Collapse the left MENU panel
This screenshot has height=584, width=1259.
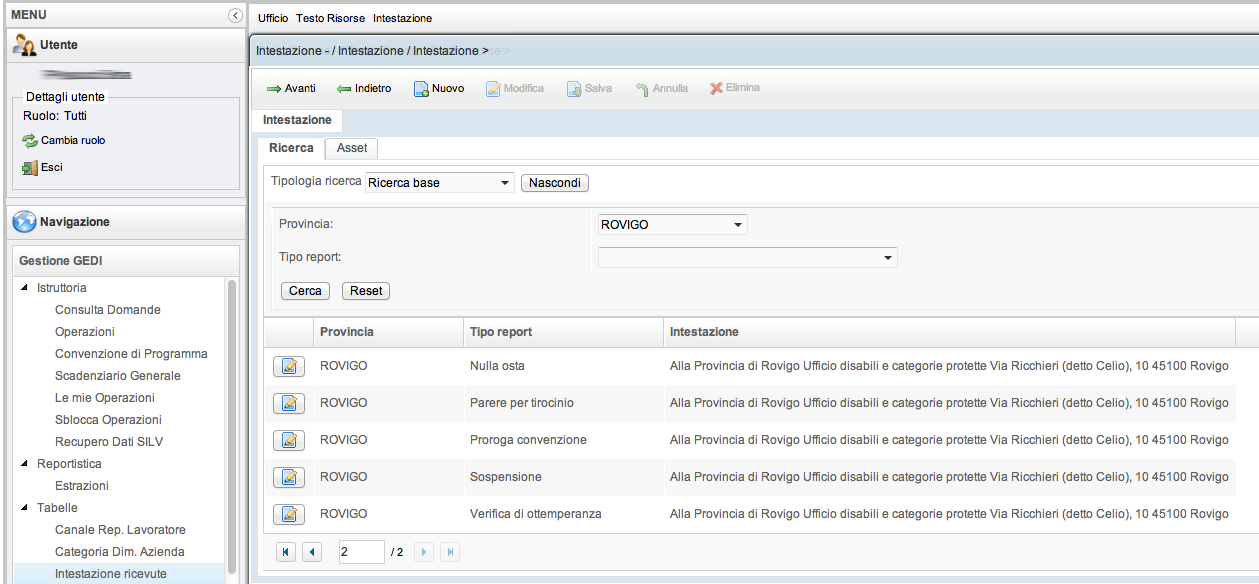click(235, 15)
